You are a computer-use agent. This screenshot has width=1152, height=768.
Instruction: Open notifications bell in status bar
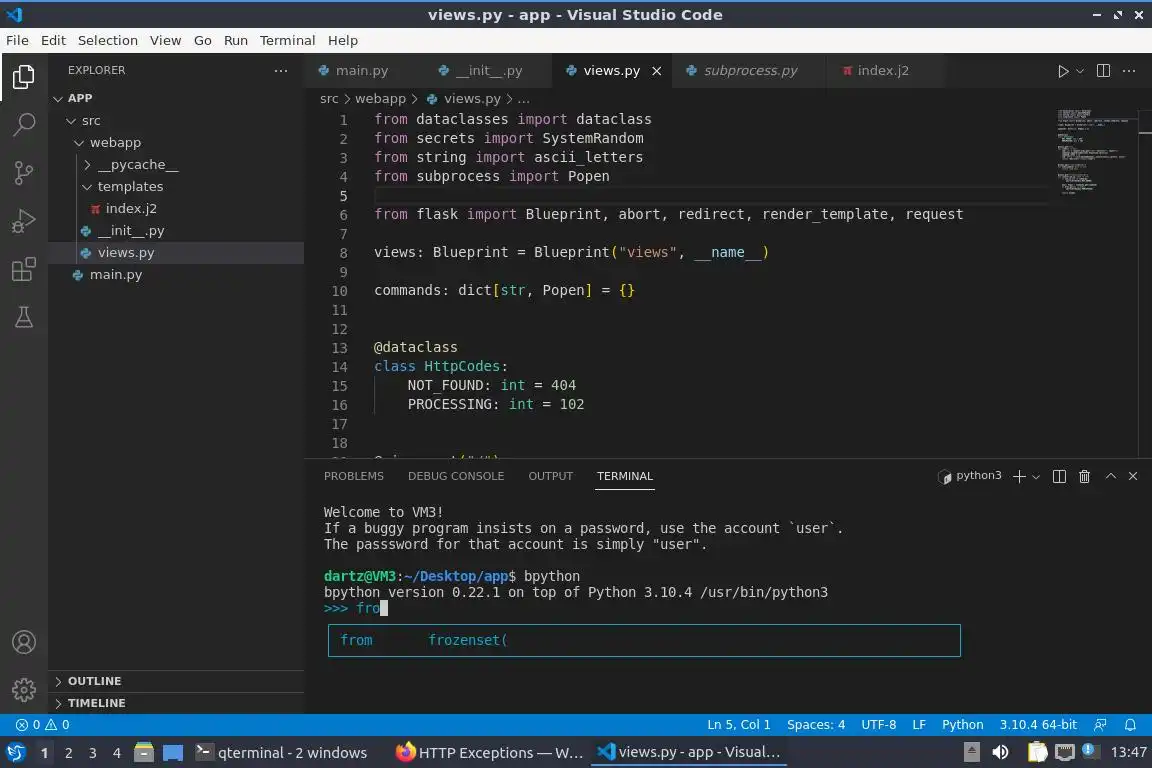pos(1130,725)
